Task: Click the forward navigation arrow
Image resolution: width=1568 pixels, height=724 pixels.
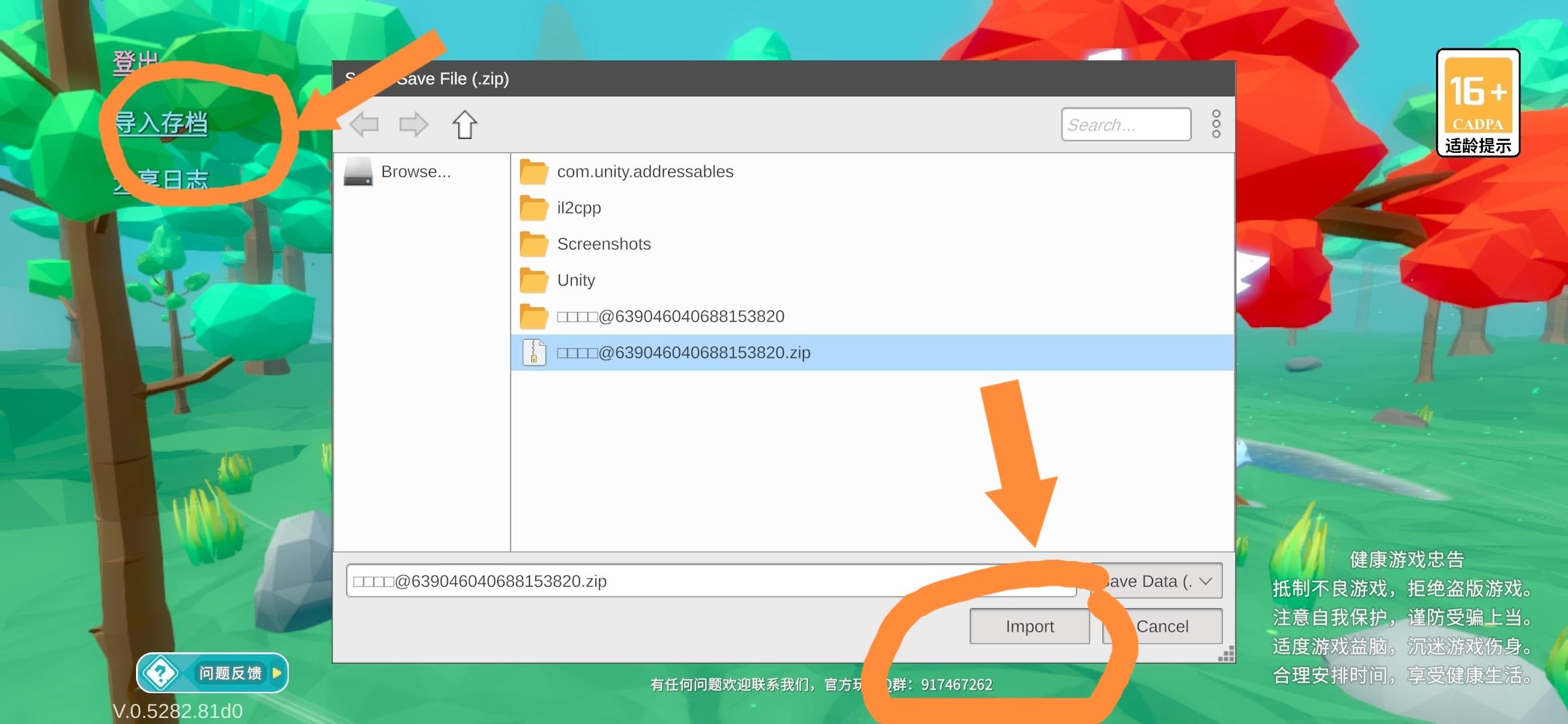Action: click(413, 125)
